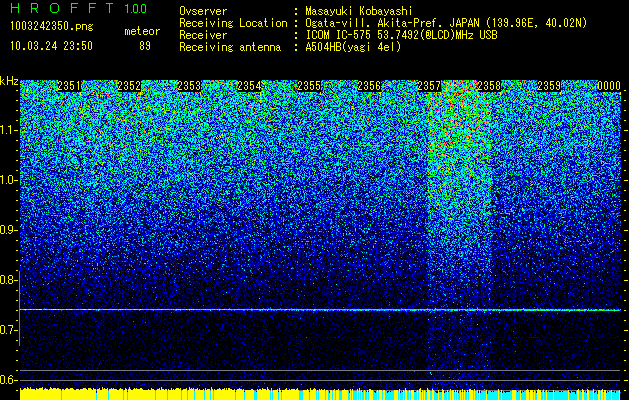Screen dimensions: 629x400
Task: Click time marker 2356
Action: [369, 86]
